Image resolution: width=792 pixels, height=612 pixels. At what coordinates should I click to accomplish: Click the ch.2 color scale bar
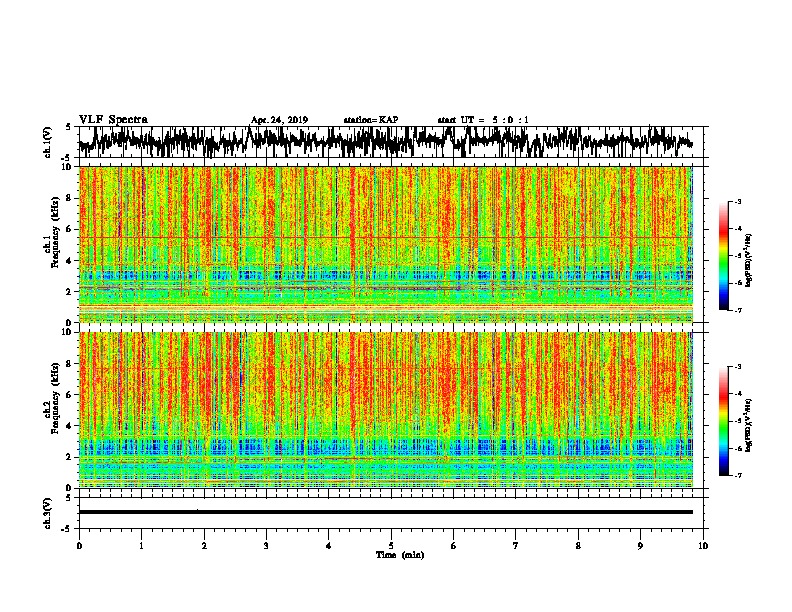pyautogui.click(x=724, y=421)
